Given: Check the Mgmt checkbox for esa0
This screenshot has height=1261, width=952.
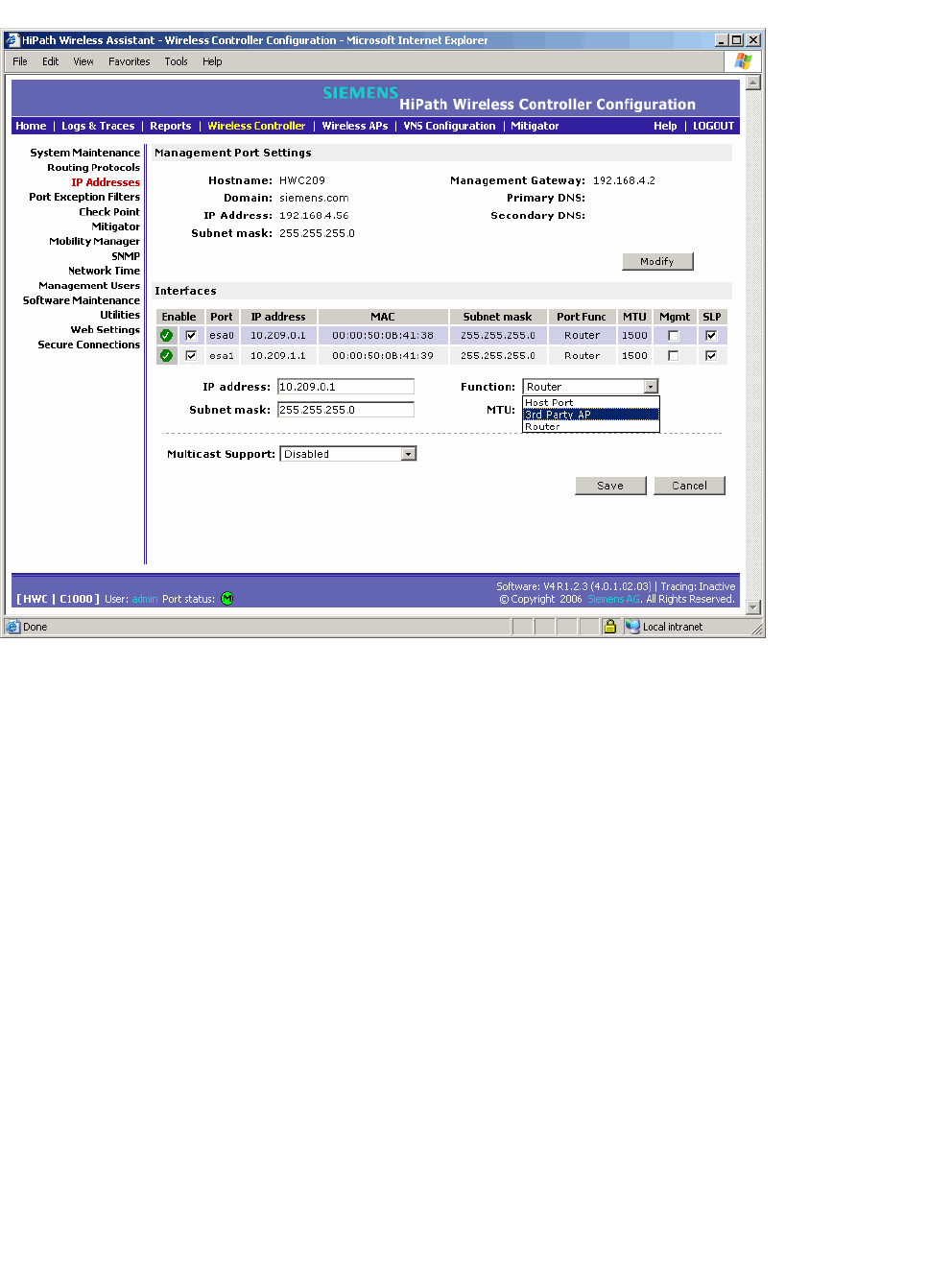Looking at the screenshot, I should click(x=674, y=336).
